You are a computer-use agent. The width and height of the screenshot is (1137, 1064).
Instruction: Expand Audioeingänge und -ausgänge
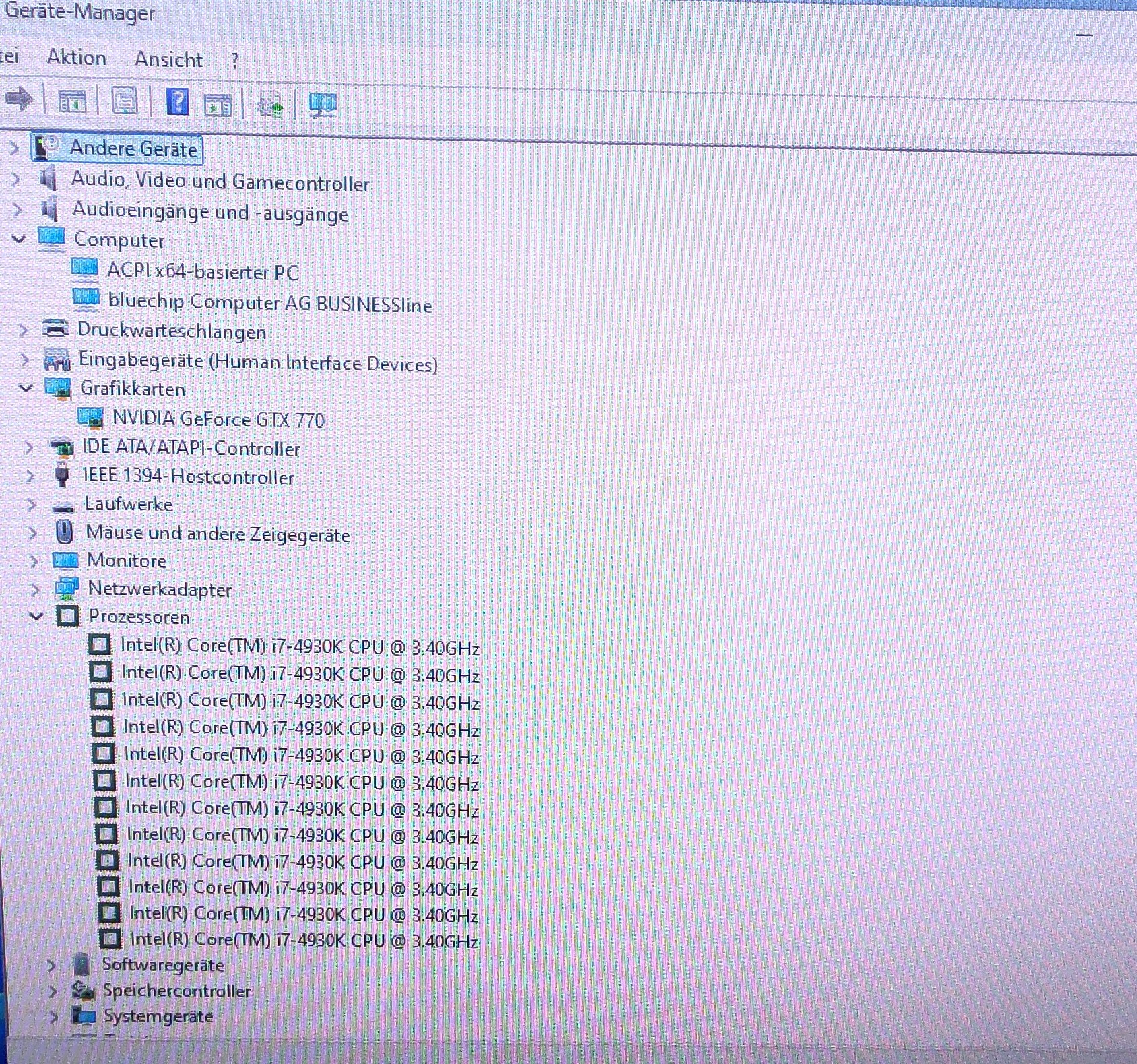18,209
